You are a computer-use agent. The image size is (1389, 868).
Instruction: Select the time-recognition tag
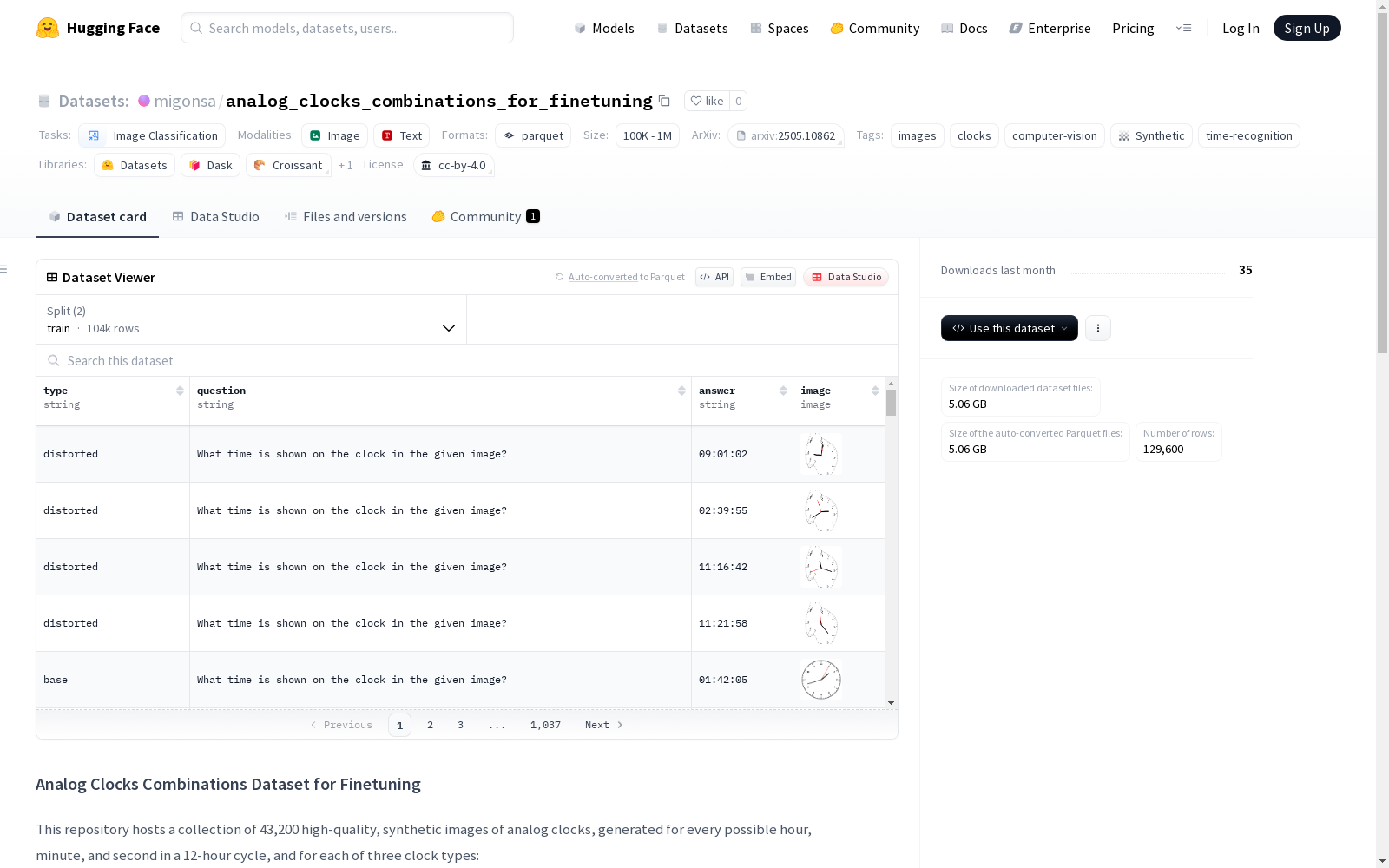tap(1248, 135)
